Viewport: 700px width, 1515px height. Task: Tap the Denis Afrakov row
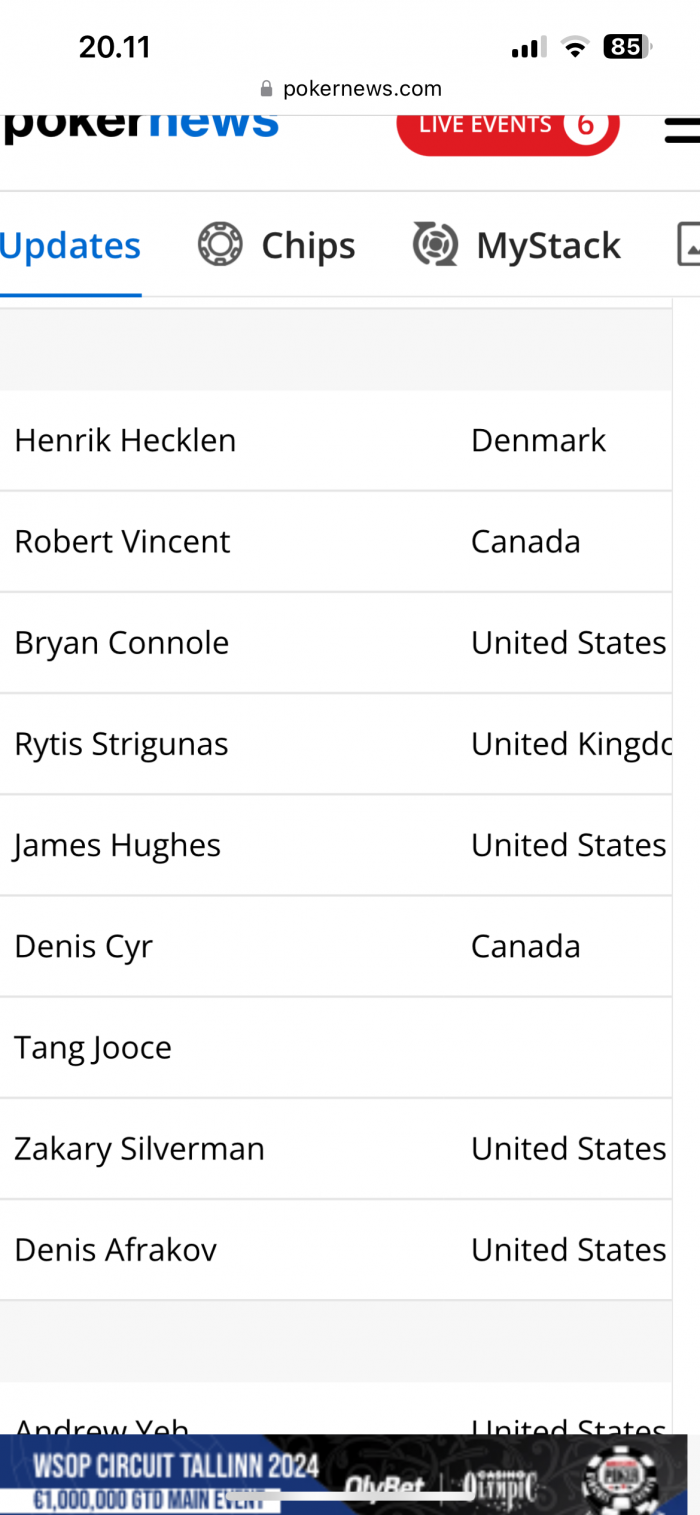[336, 1249]
